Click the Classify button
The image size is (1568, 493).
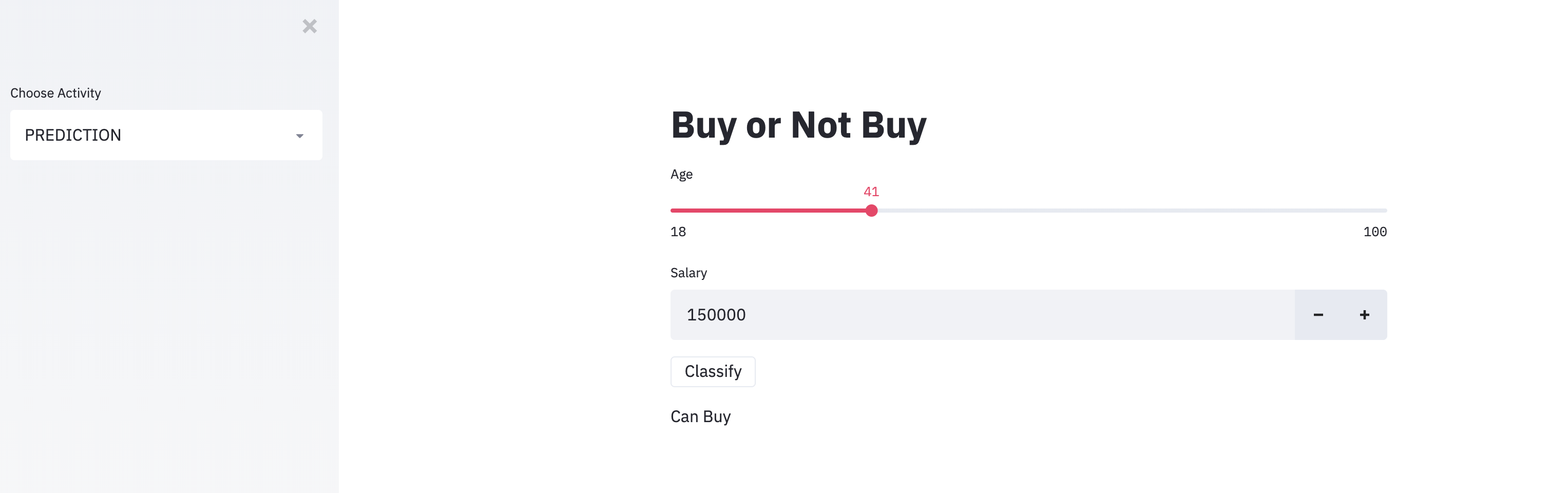tap(713, 371)
